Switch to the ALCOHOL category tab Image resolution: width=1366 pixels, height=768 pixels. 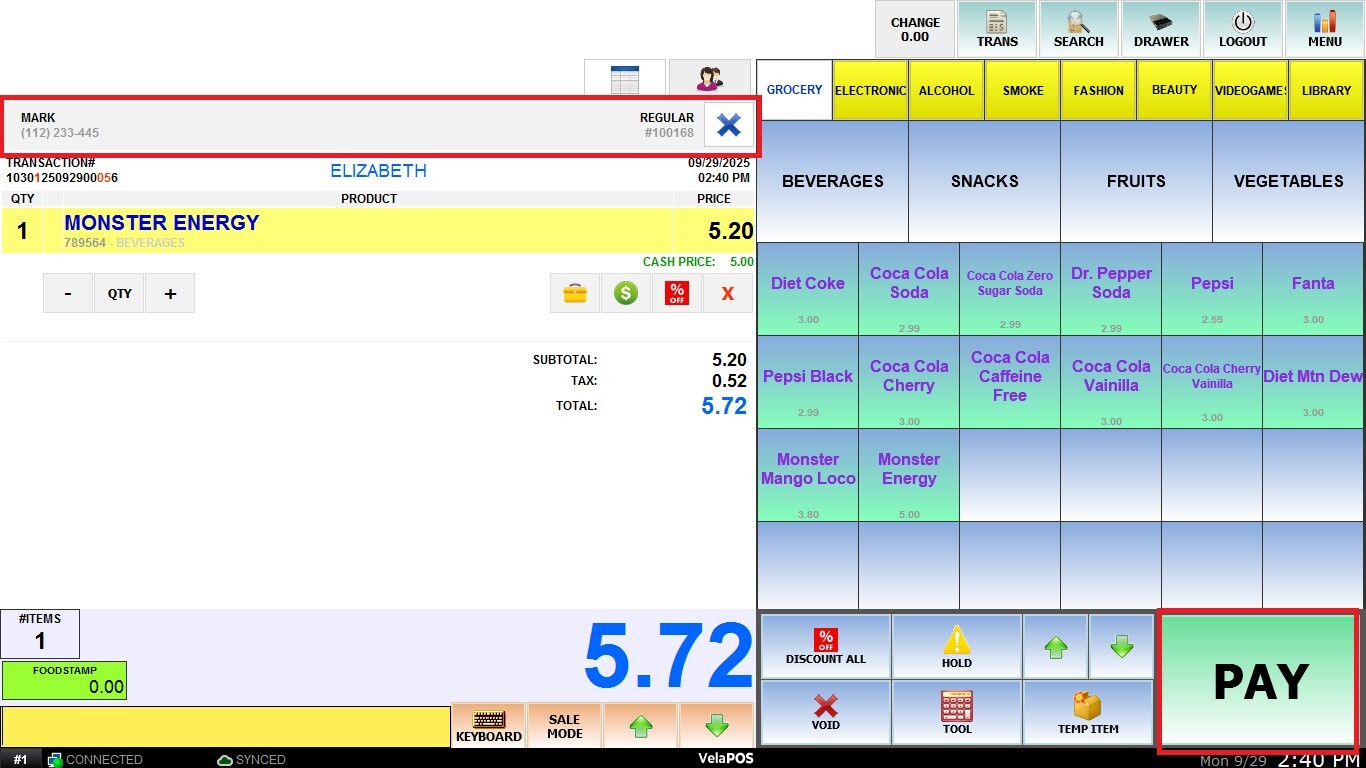pos(946,90)
